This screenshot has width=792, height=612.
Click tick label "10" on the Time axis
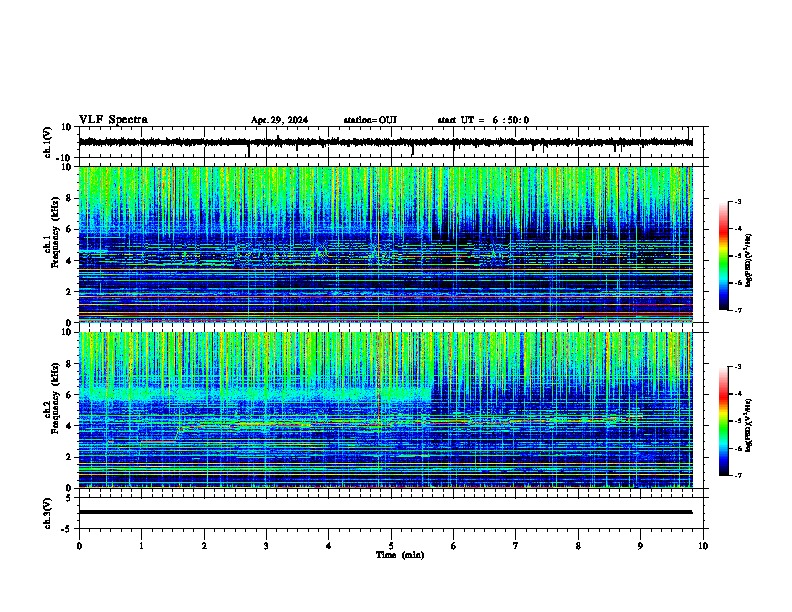703,546
